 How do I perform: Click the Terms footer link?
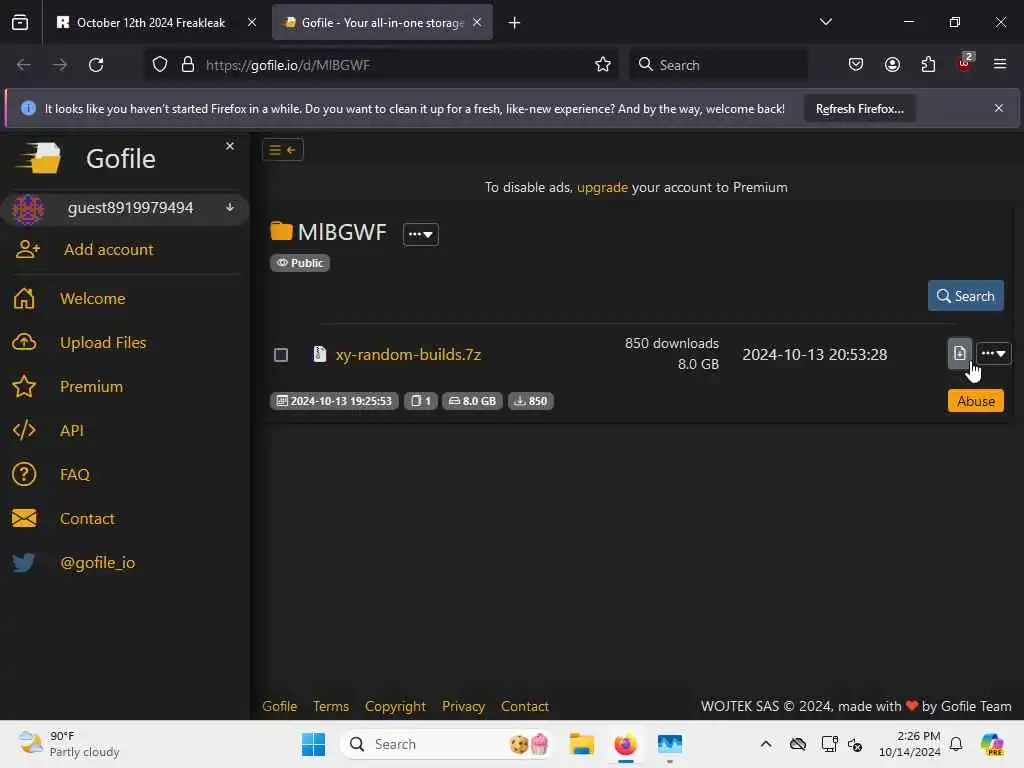coord(330,706)
